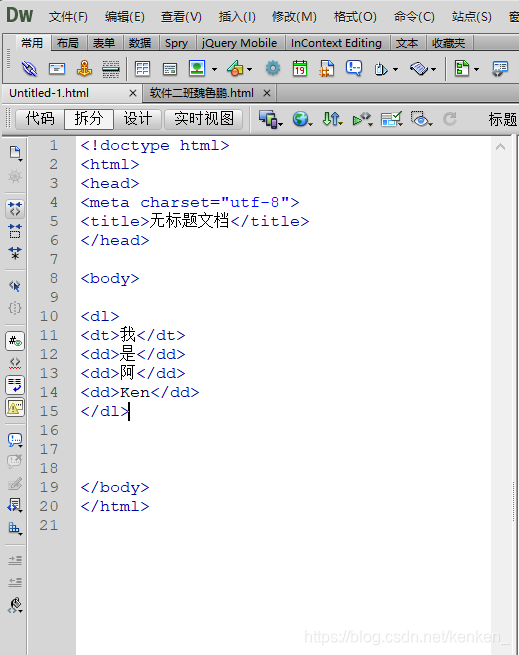Viewport: 519px width, 655px height.
Task: Open the Script dropdown arrow
Action: 433,69
